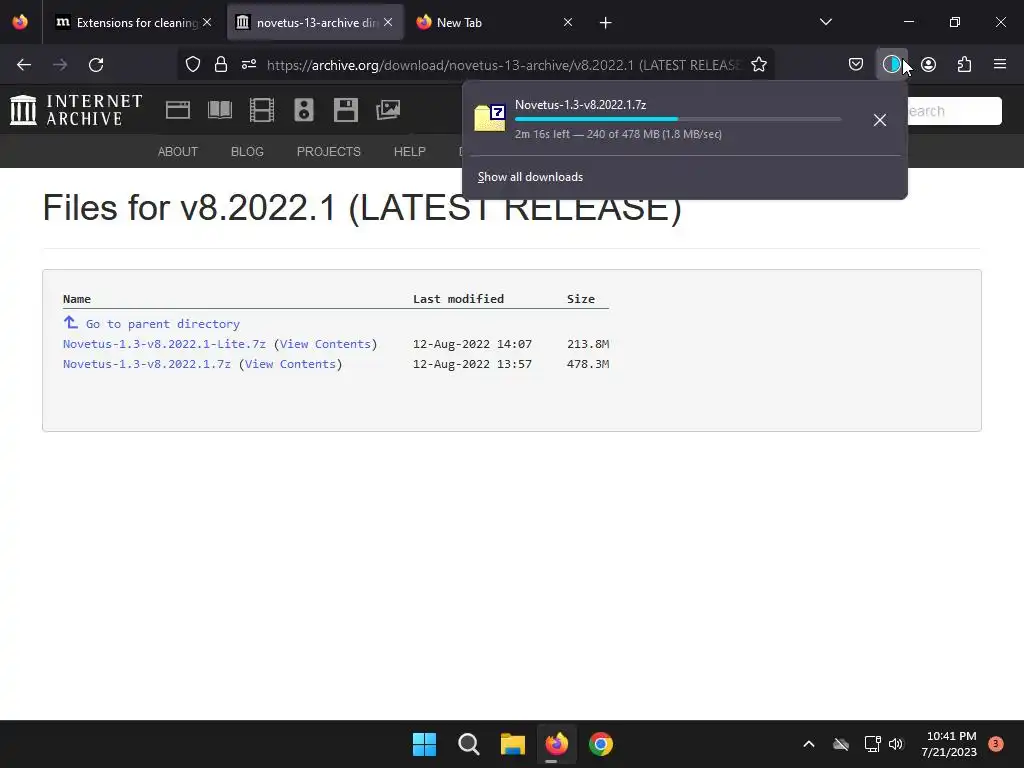Open the Audio speaker icon in Archive header
The width and height of the screenshot is (1024, 768).
click(x=304, y=110)
